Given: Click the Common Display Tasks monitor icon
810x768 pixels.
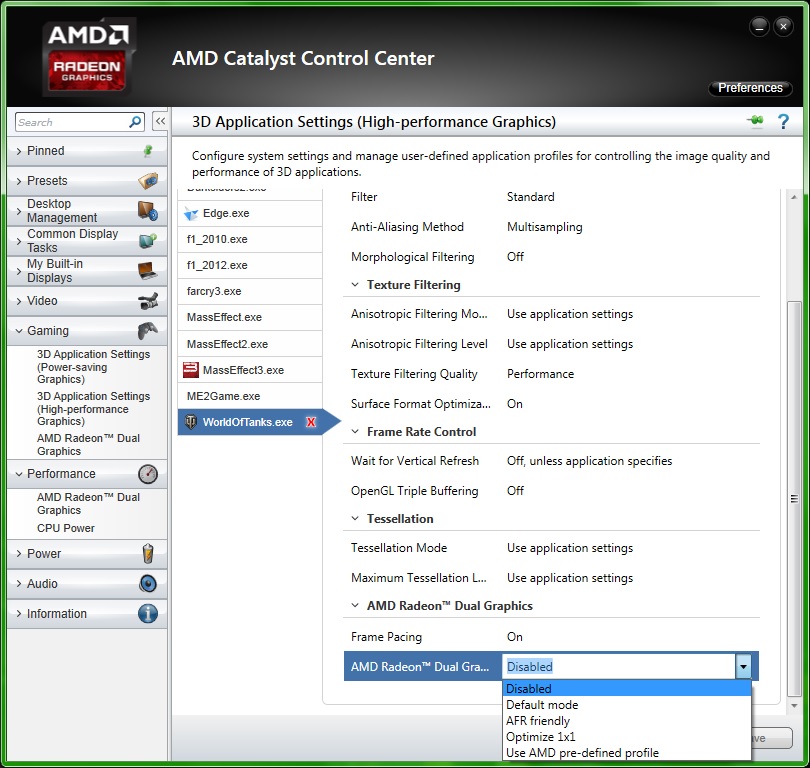Looking at the screenshot, I should (x=148, y=241).
